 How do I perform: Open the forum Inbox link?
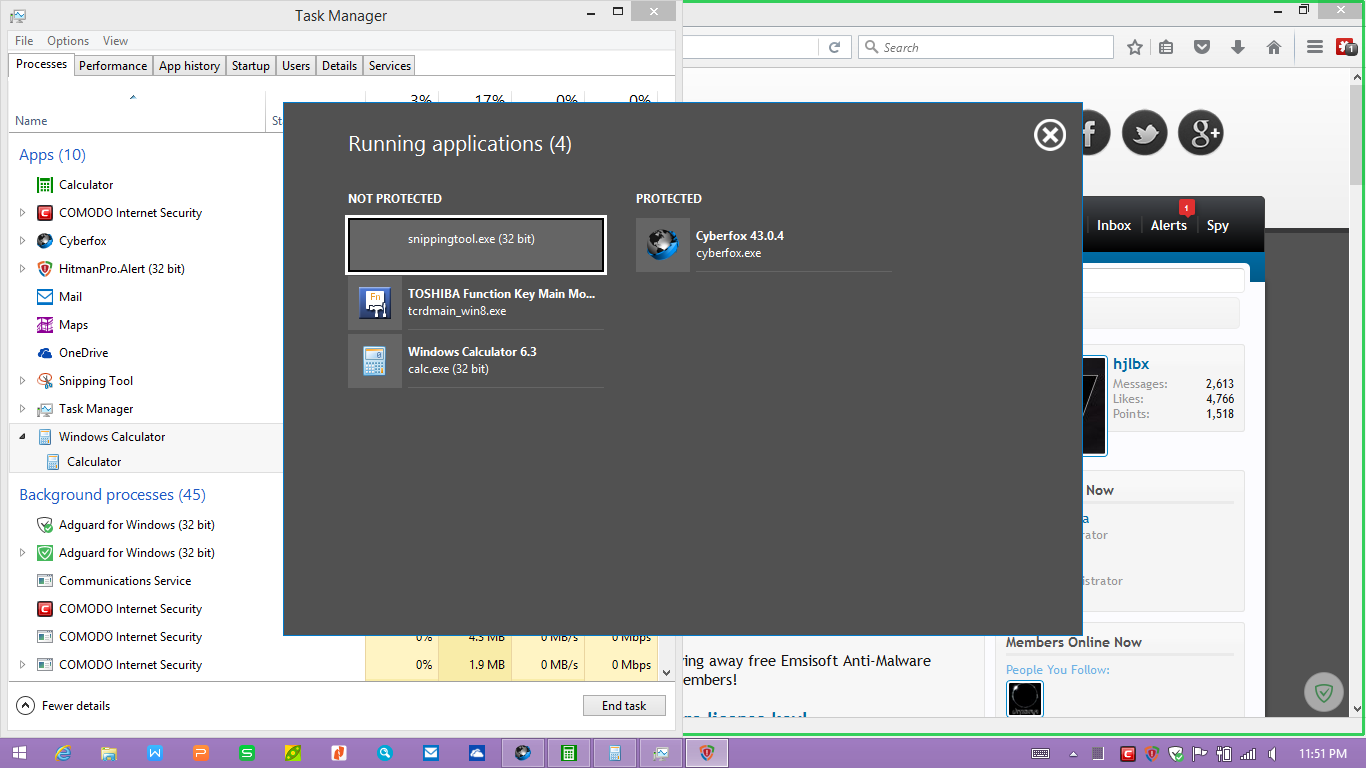(x=1114, y=225)
